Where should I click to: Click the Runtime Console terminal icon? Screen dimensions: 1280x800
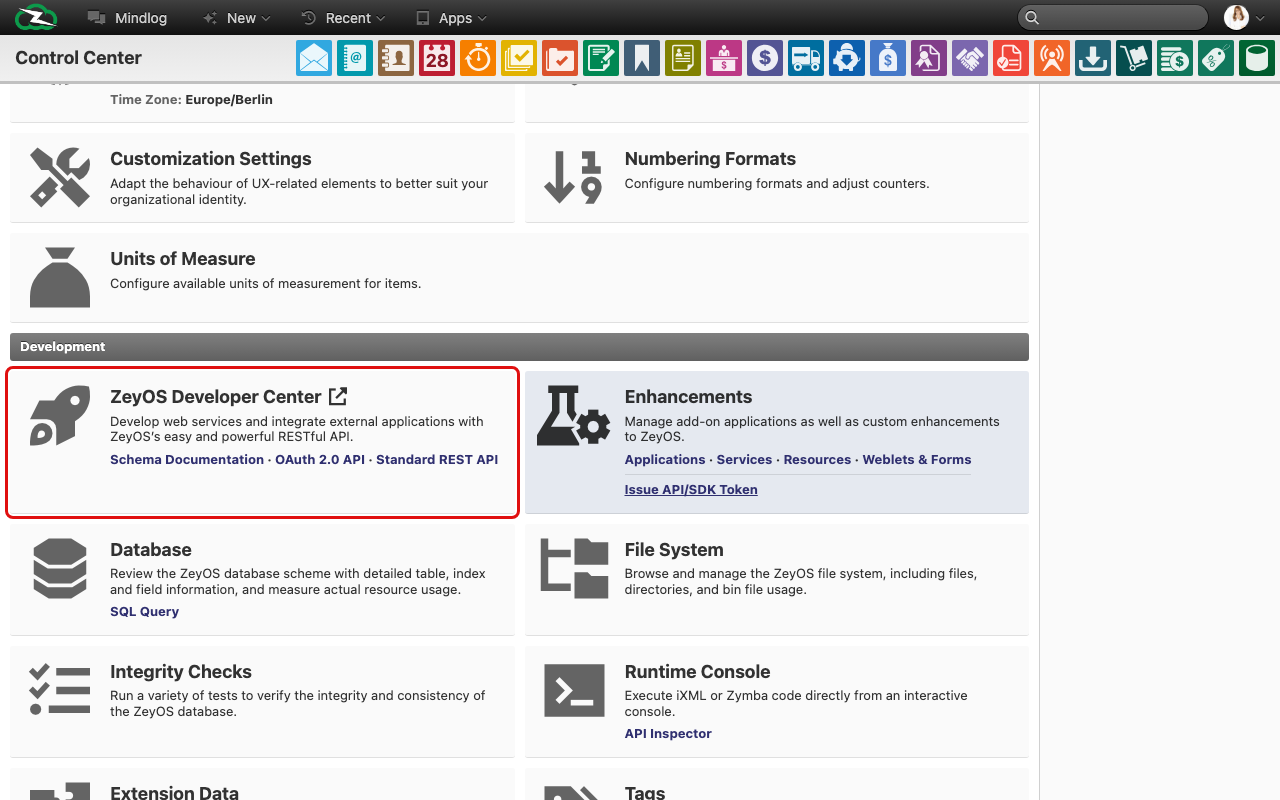tap(575, 690)
